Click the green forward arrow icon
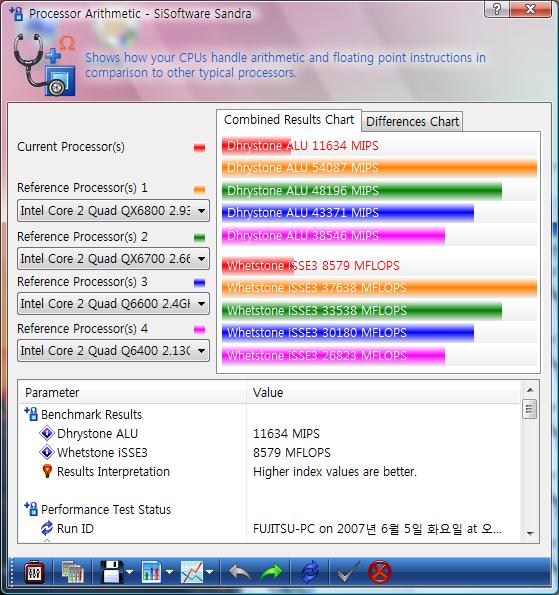 [x=271, y=572]
